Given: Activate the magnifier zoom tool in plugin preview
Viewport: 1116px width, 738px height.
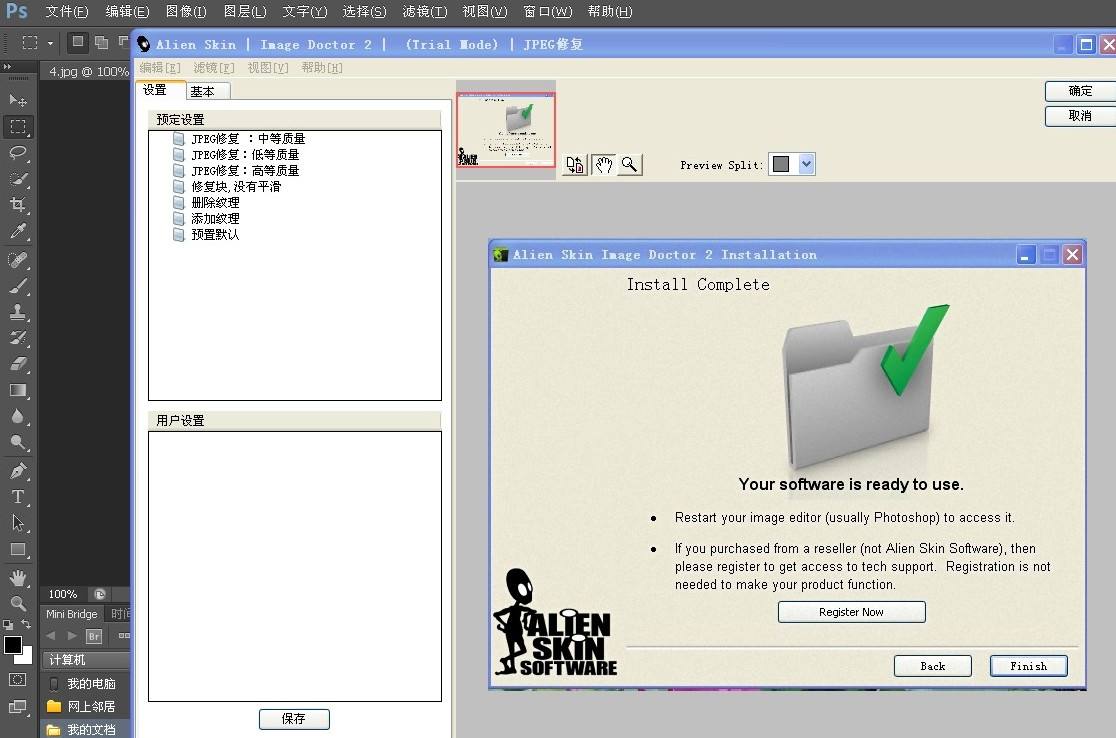Looking at the screenshot, I should click(629, 165).
